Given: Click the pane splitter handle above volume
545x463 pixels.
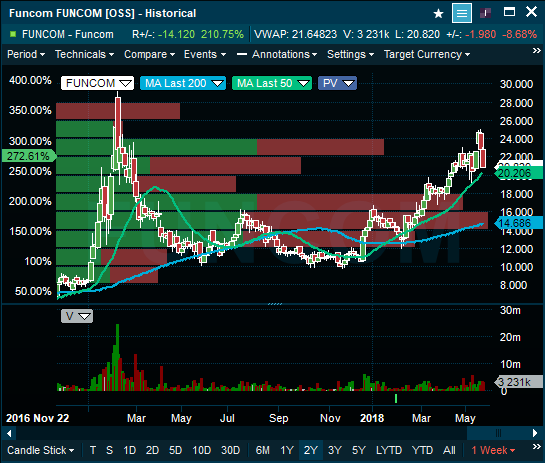Looking at the screenshot, I should (x=275, y=304).
